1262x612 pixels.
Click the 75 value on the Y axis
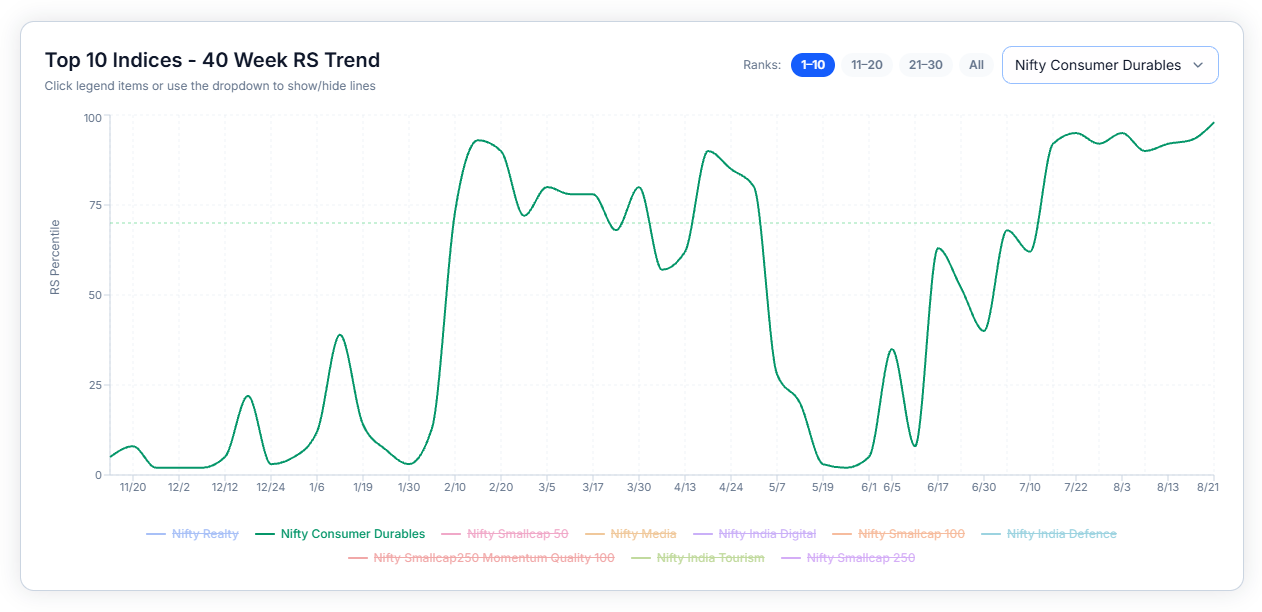point(95,206)
